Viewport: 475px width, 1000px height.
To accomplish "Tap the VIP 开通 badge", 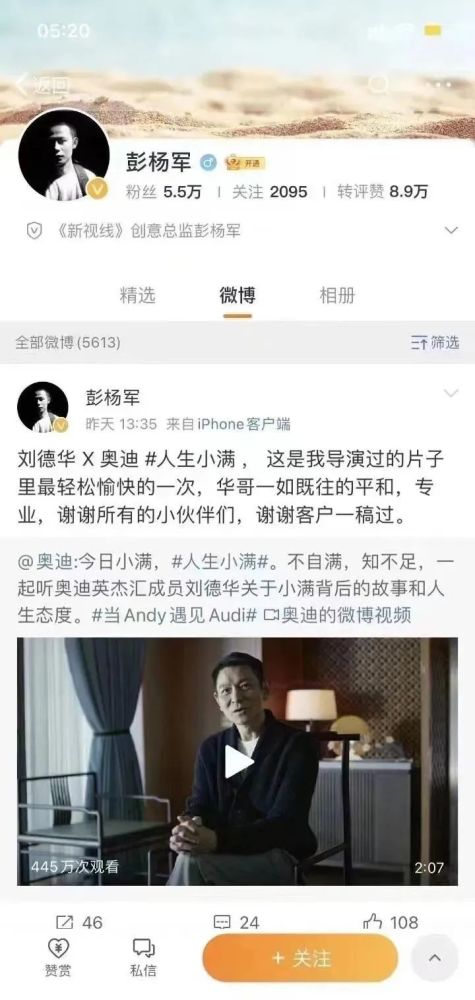I will click(246, 163).
